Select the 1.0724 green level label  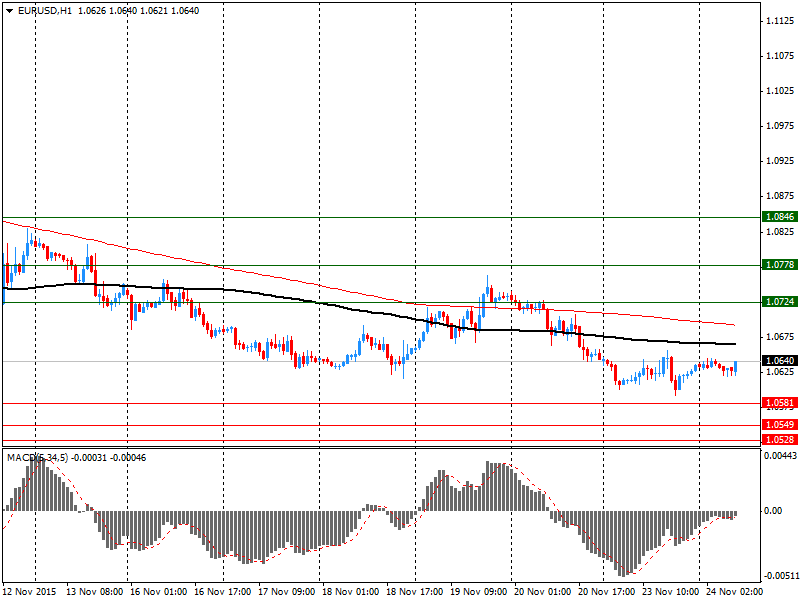click(780, 302)
